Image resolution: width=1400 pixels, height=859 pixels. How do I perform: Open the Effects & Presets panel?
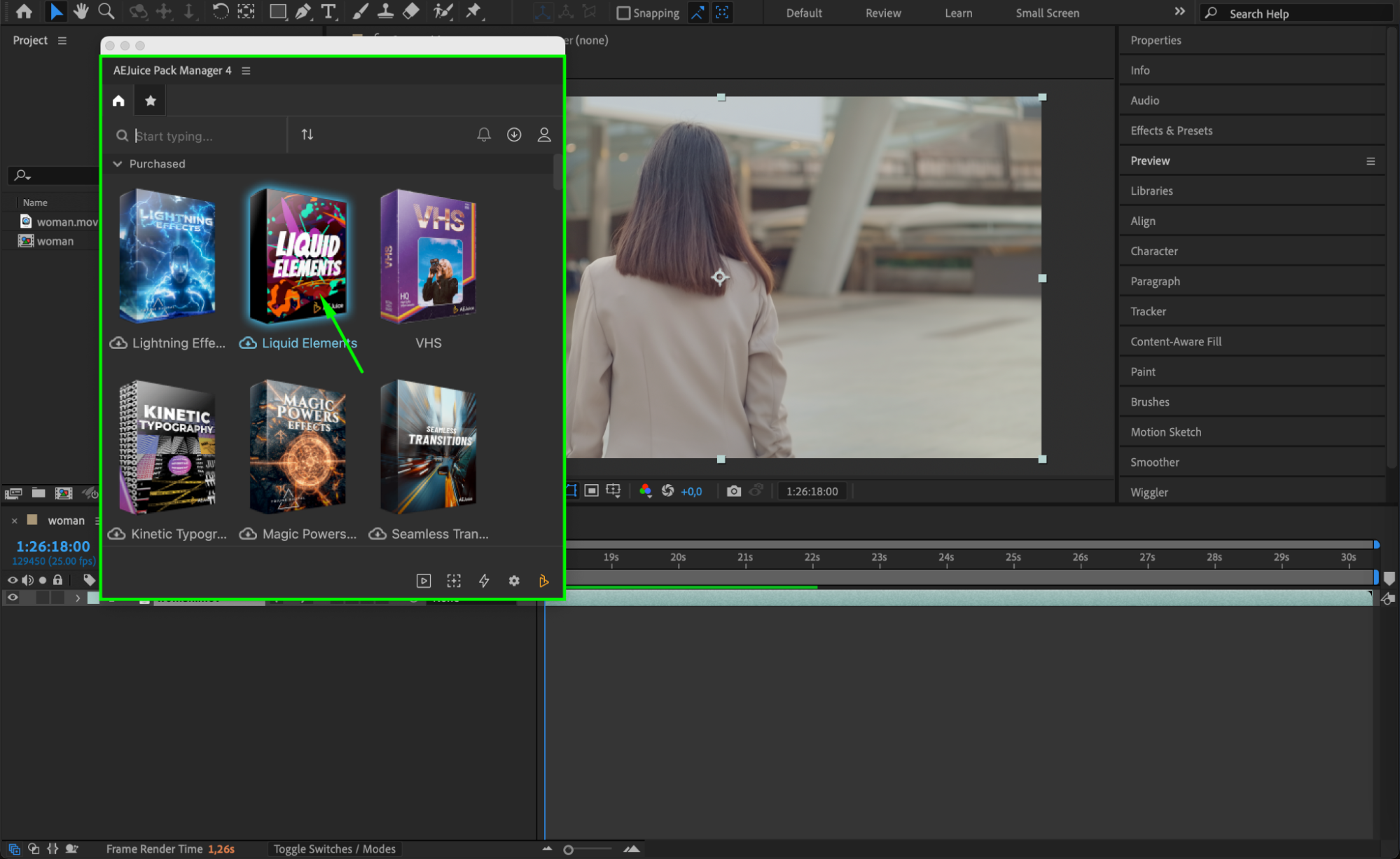tap(1171, 130)
